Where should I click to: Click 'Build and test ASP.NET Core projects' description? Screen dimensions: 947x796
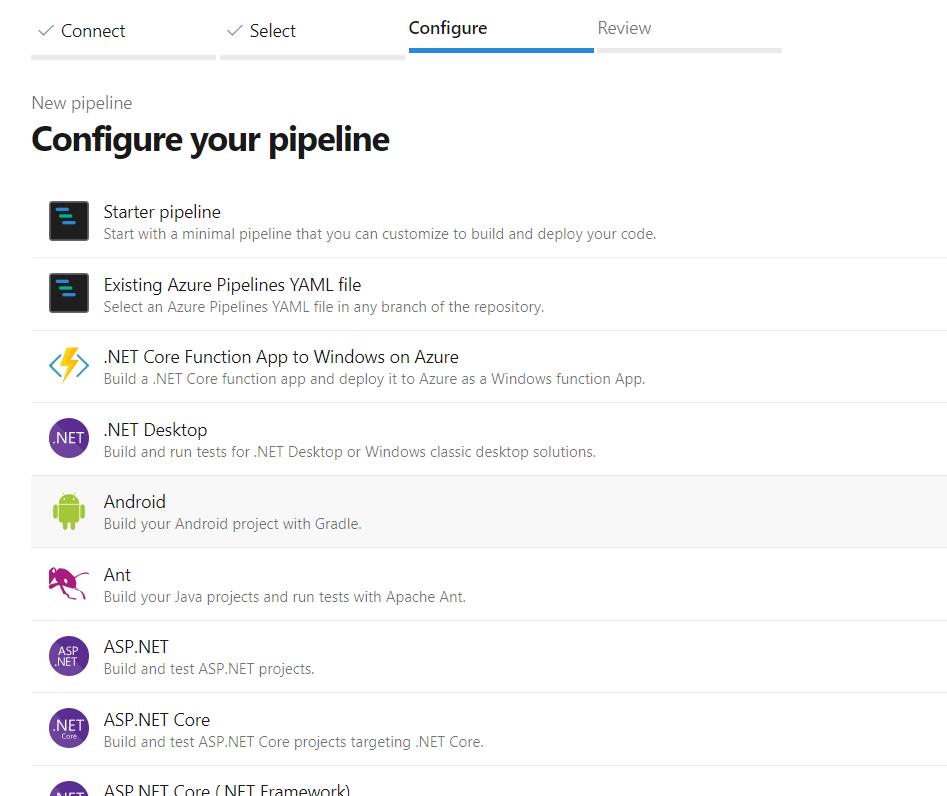click(x=293, y=742)
